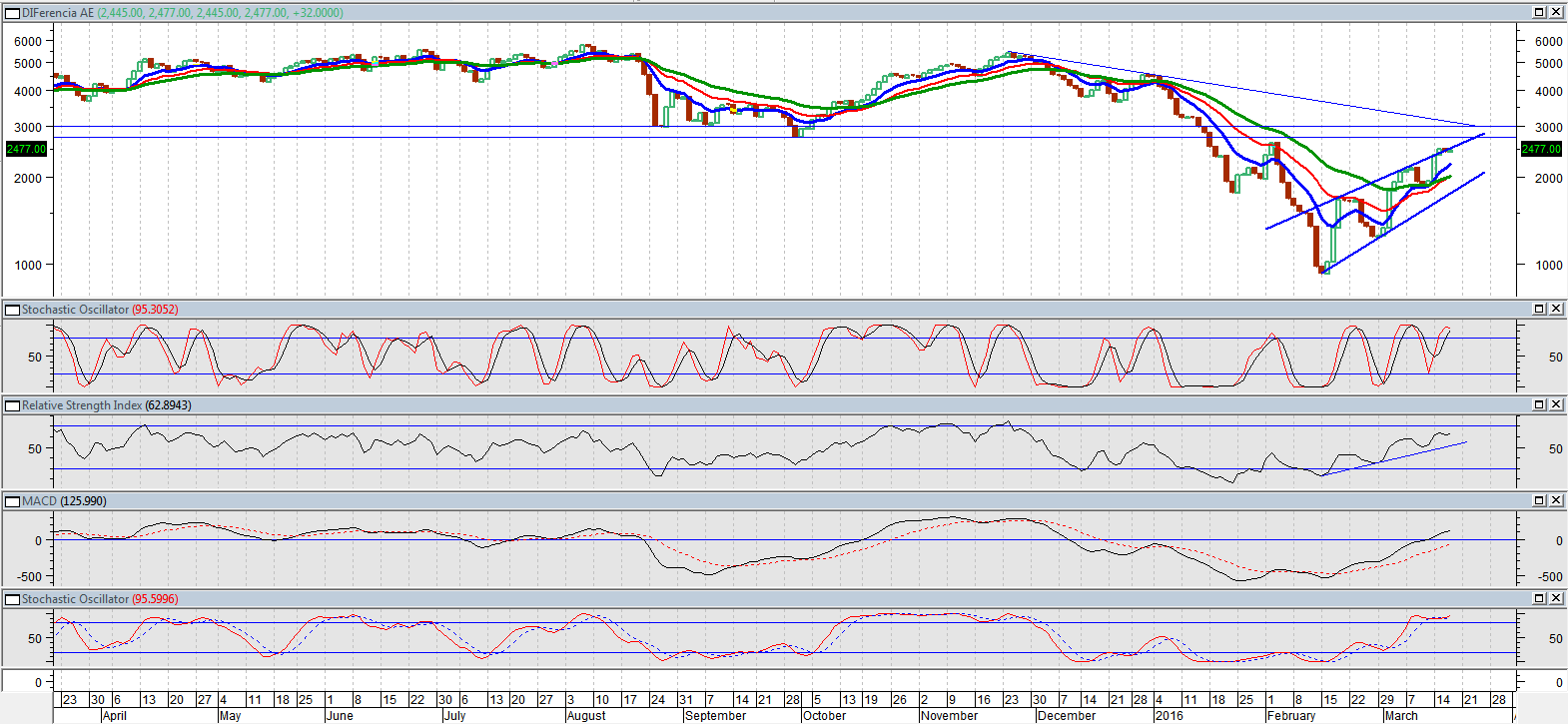Click the February label on date axis
The image size is (1568, 724).
tap(1290, 716)
